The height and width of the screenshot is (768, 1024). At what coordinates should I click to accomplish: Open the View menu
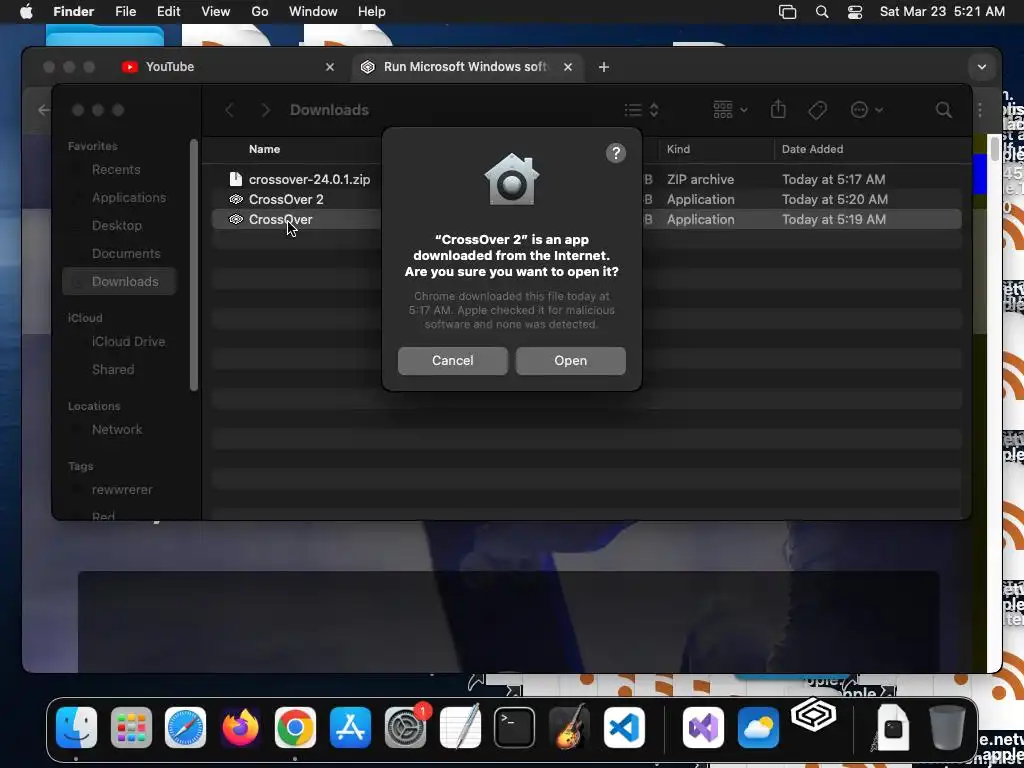(216, 12)
